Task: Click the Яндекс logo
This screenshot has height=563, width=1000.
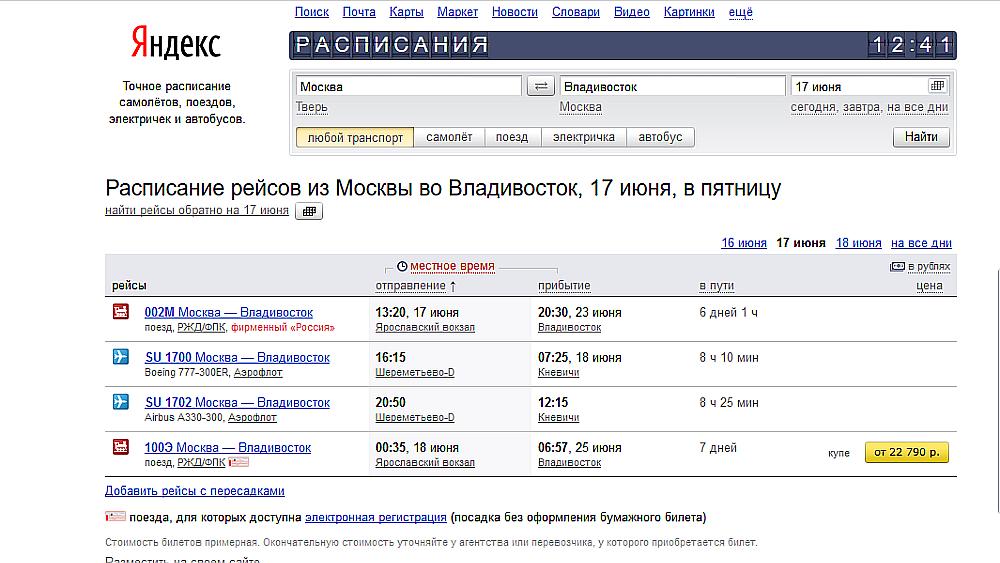Action: click(176, 43)
